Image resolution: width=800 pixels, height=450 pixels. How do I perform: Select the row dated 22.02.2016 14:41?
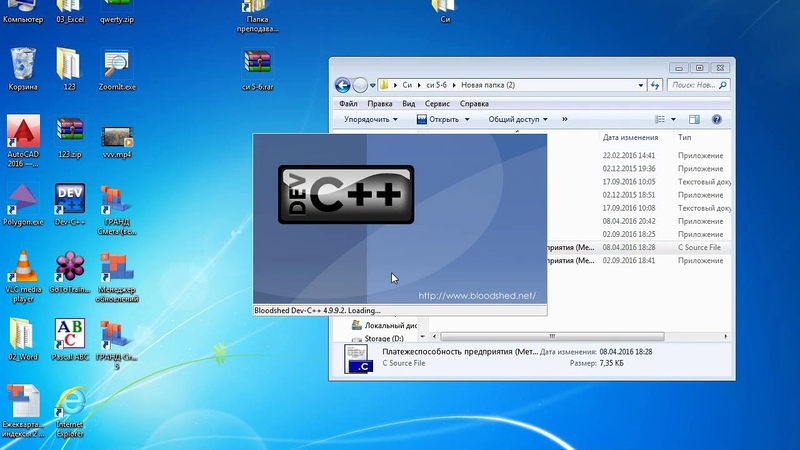[639, 155]
